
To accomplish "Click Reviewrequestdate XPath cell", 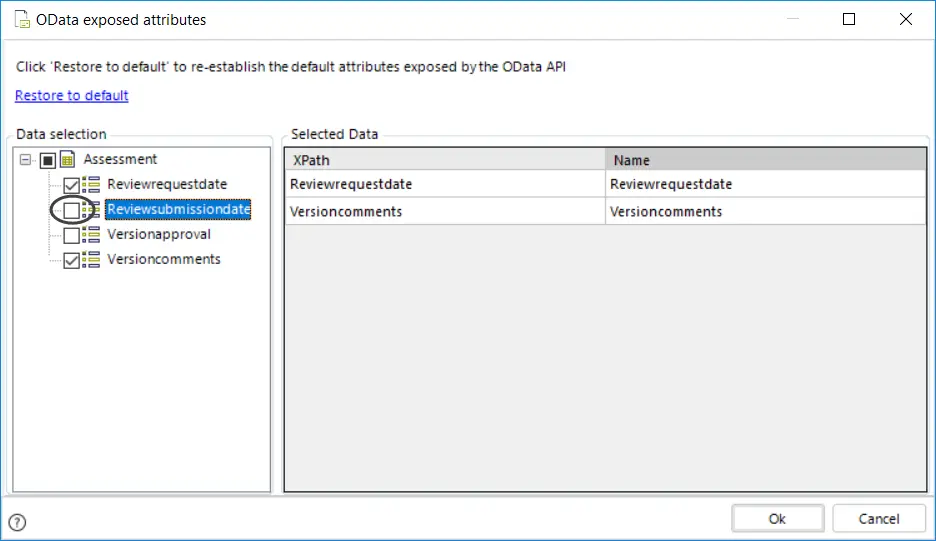I will [x=445, y=184].
